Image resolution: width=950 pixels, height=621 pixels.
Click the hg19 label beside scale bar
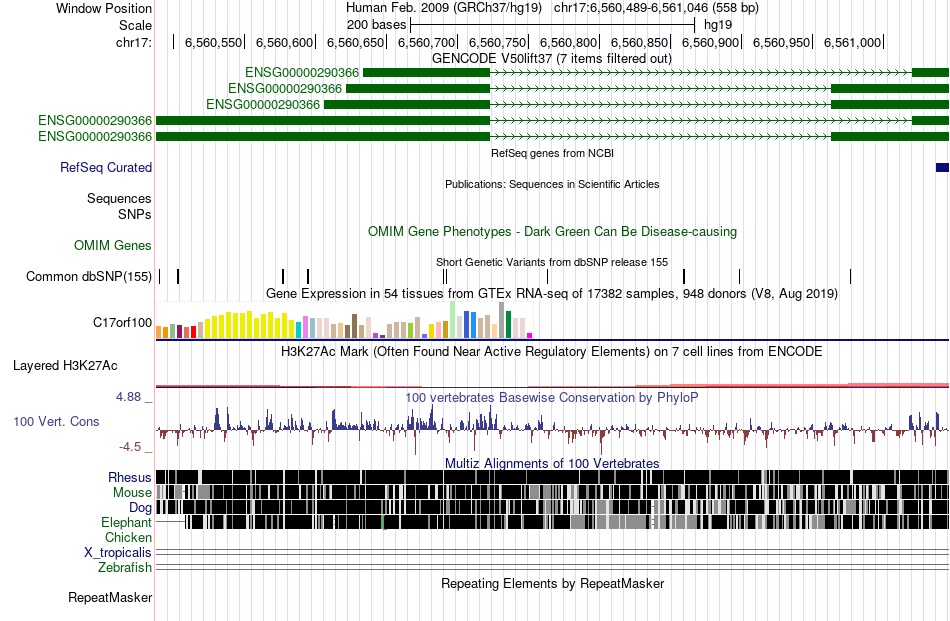coord(718,25)
